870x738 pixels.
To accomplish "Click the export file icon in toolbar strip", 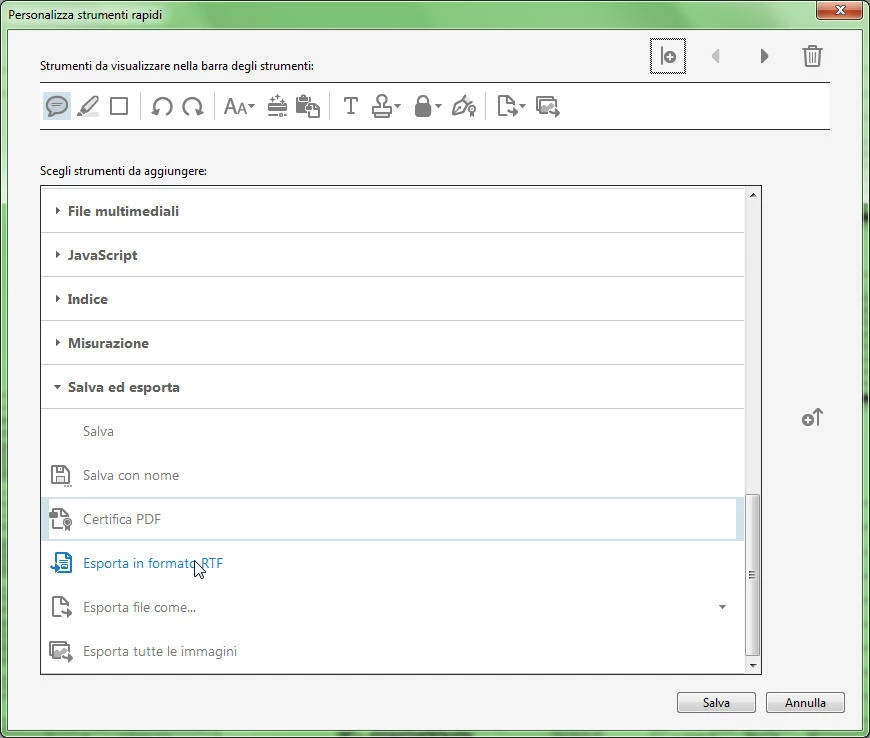I will coord(507,106).
